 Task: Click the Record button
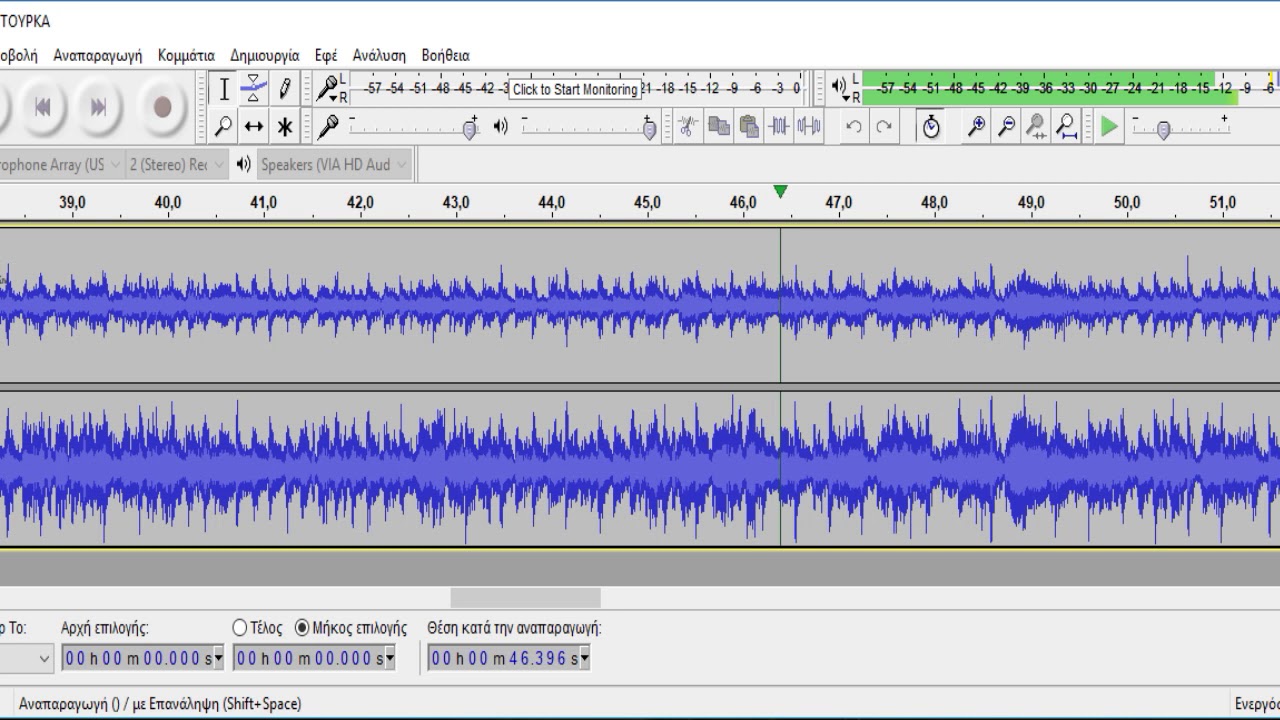162,107
